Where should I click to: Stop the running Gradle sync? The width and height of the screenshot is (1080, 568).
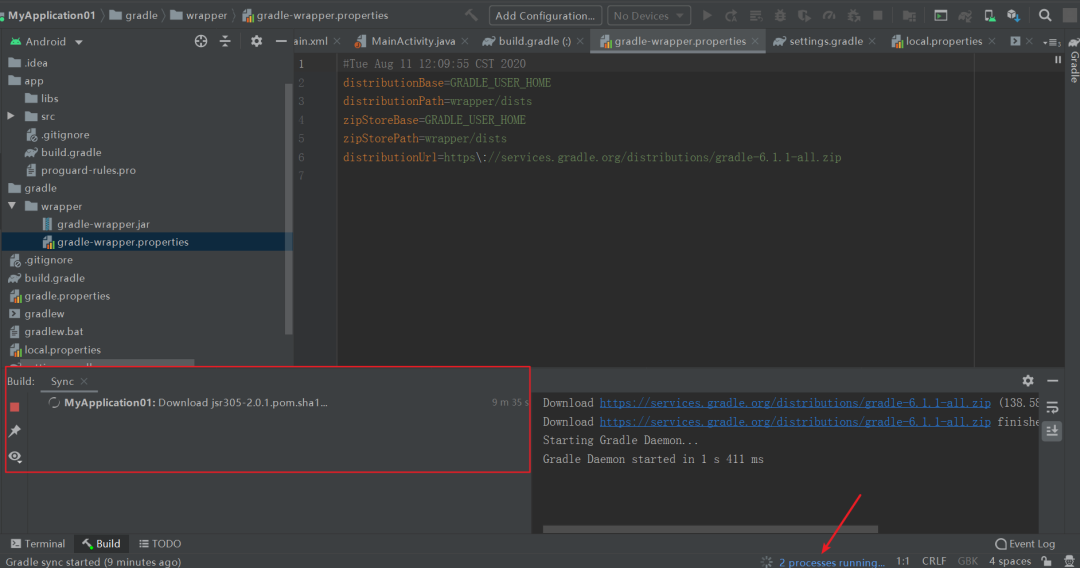point(14,407)
